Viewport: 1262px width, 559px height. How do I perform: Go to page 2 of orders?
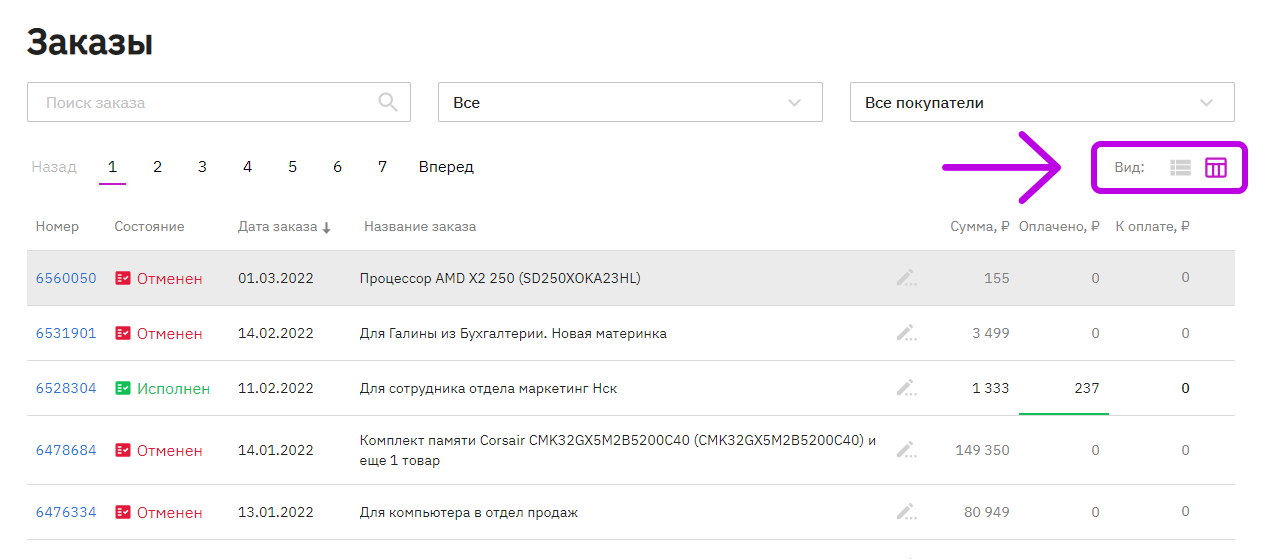coord(157,167)
